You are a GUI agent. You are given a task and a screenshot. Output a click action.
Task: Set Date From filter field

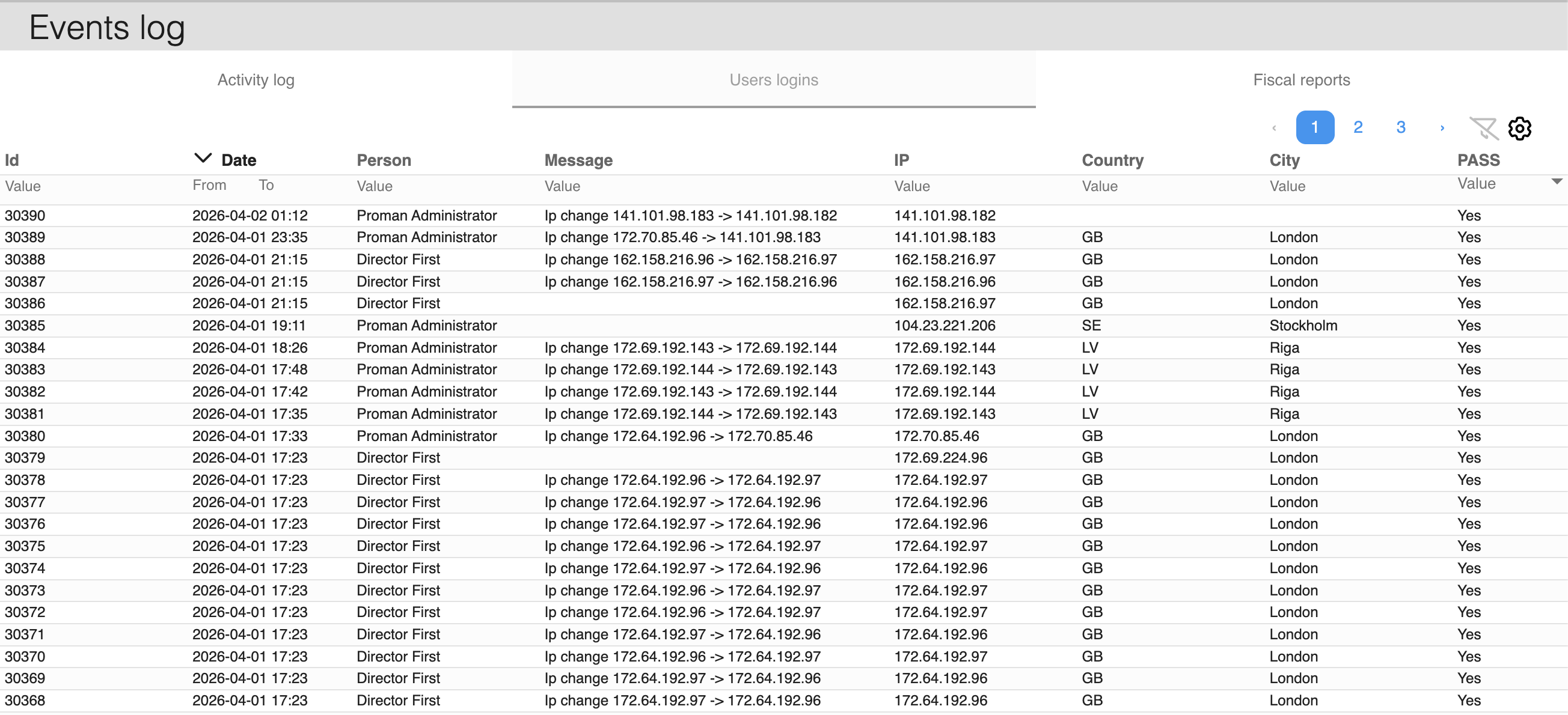210,185
